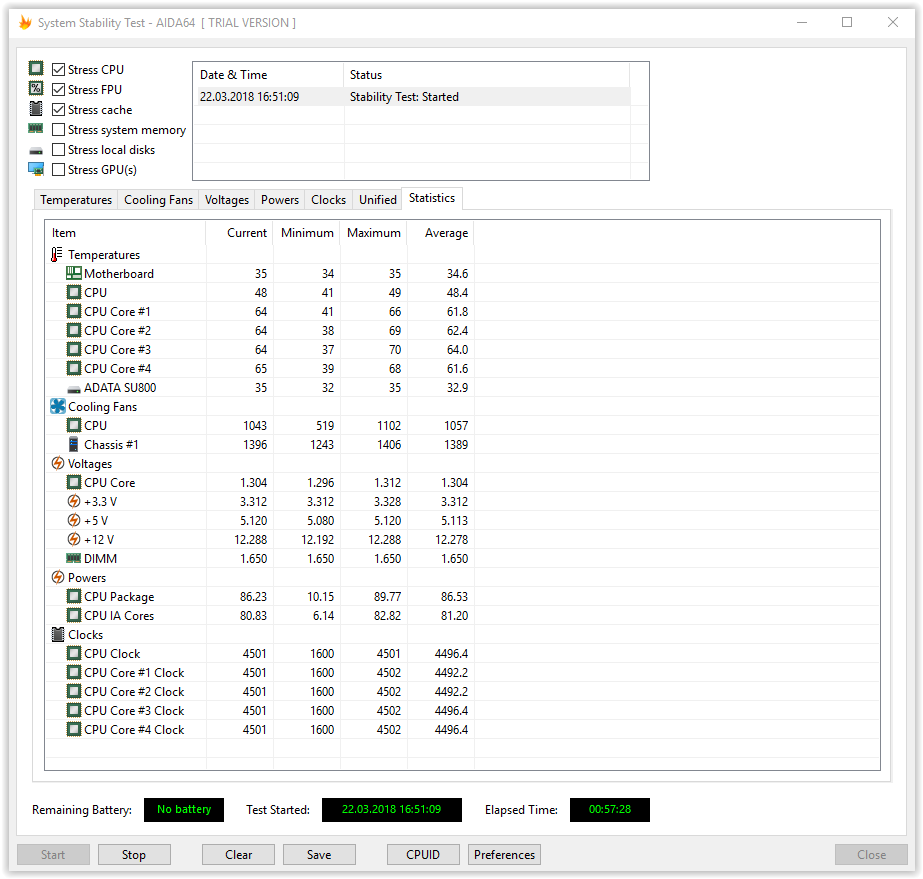
Task: Open the Preferences dialog
Action: tap(504, 855)
